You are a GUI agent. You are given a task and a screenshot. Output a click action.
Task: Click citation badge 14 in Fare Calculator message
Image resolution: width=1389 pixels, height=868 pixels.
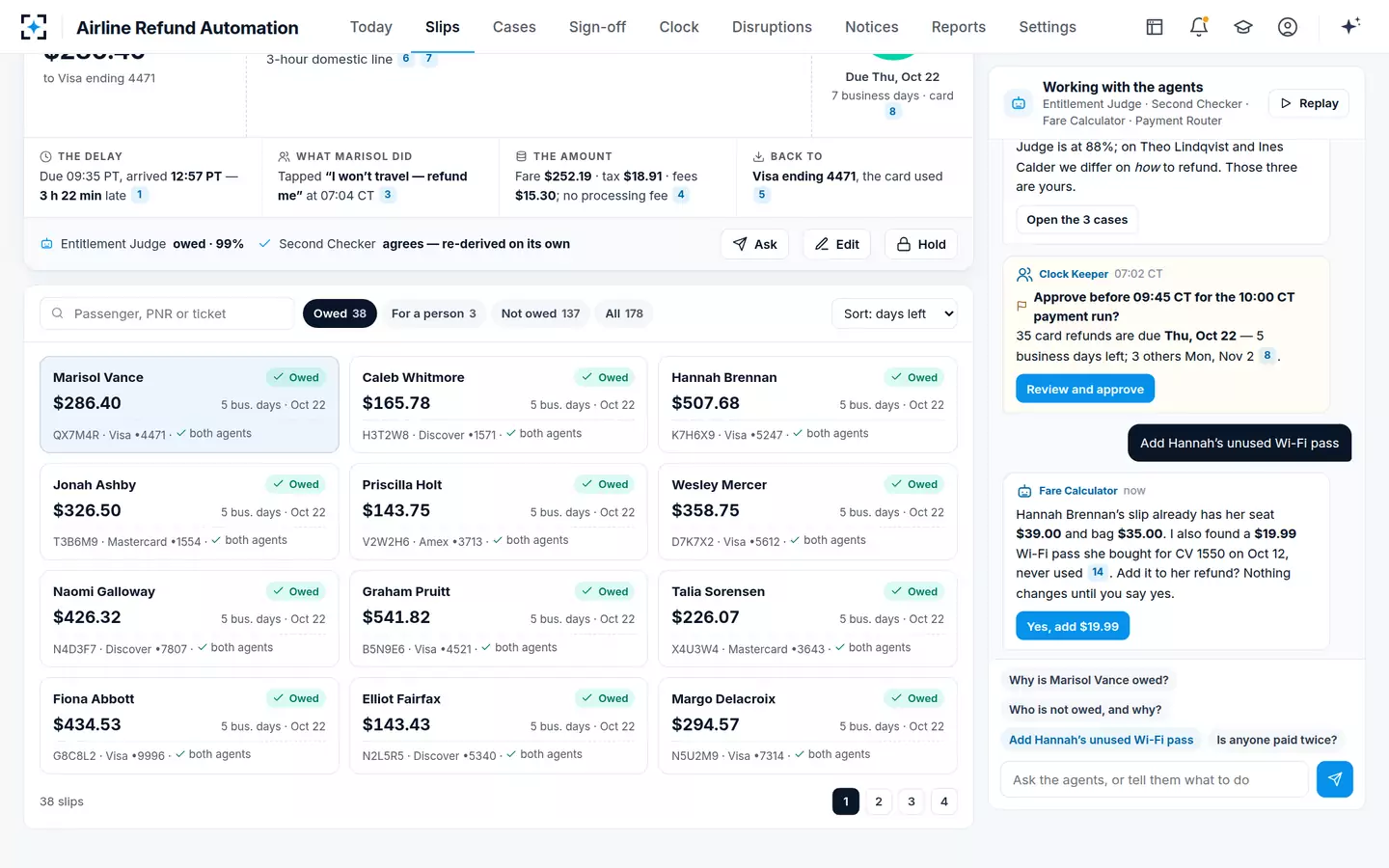pyautogui.click(x=1098, y=573)
